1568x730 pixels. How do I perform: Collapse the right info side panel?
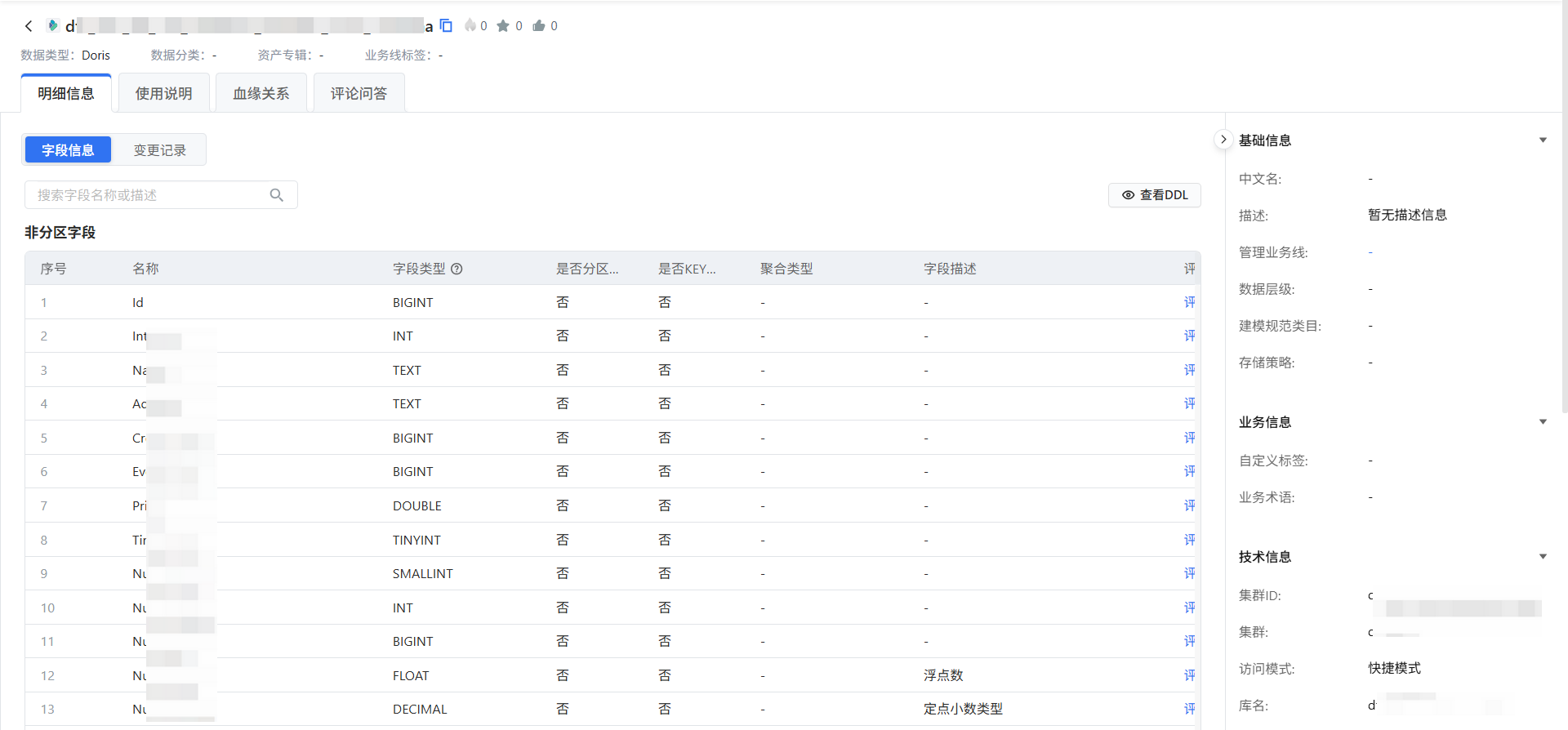click(x=1223, y=140)
